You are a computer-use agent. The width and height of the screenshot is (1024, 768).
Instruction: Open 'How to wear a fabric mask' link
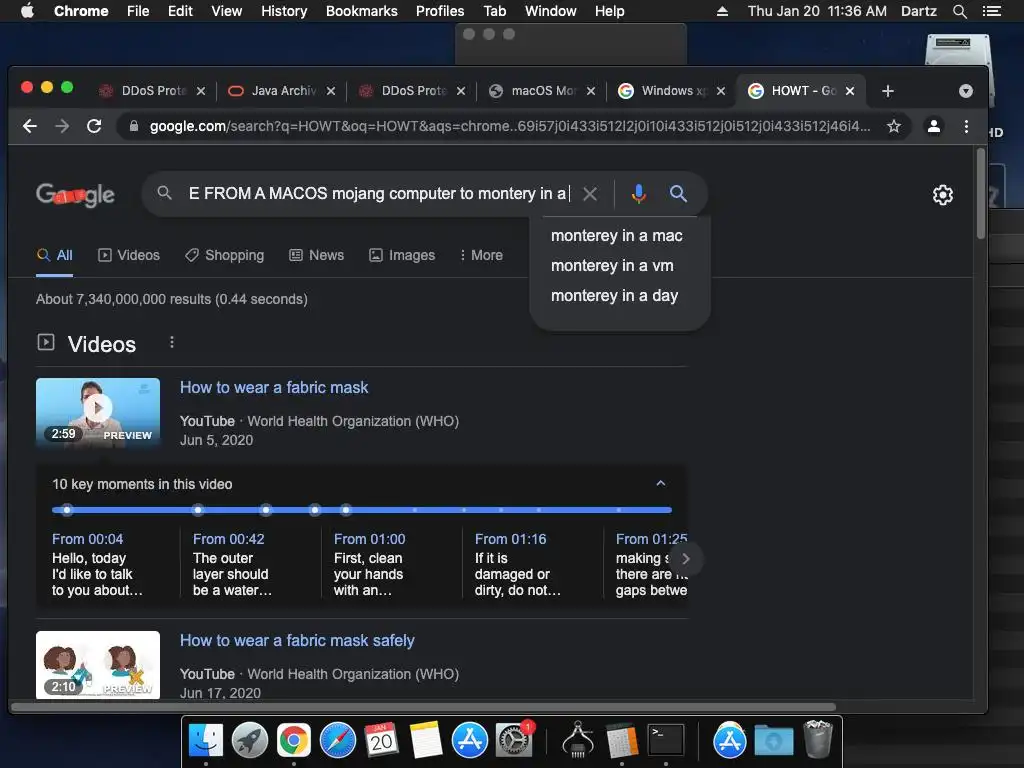(274, 388)
